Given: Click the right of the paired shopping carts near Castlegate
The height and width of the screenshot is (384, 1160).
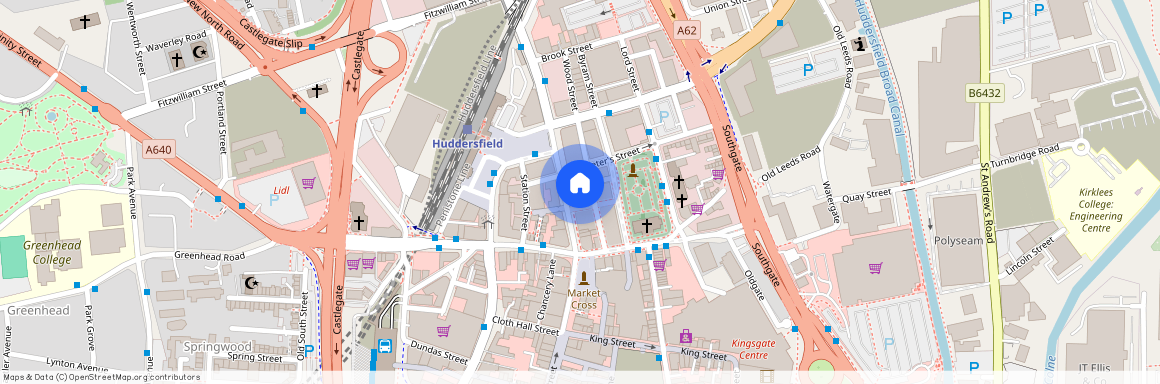Looking at the screenshot, I should [x=368, y=263].
